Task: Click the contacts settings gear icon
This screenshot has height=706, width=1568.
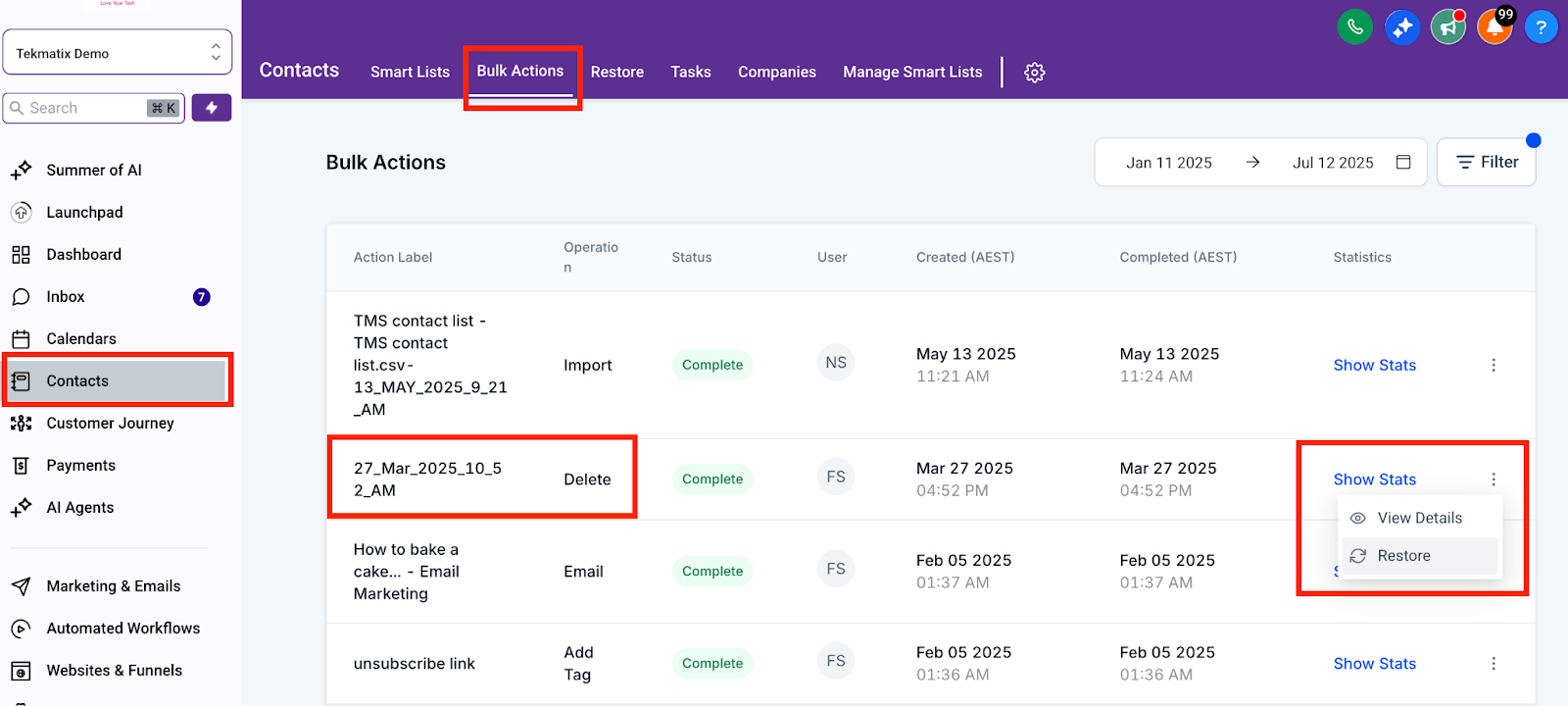Action: tap(1035, 73)
